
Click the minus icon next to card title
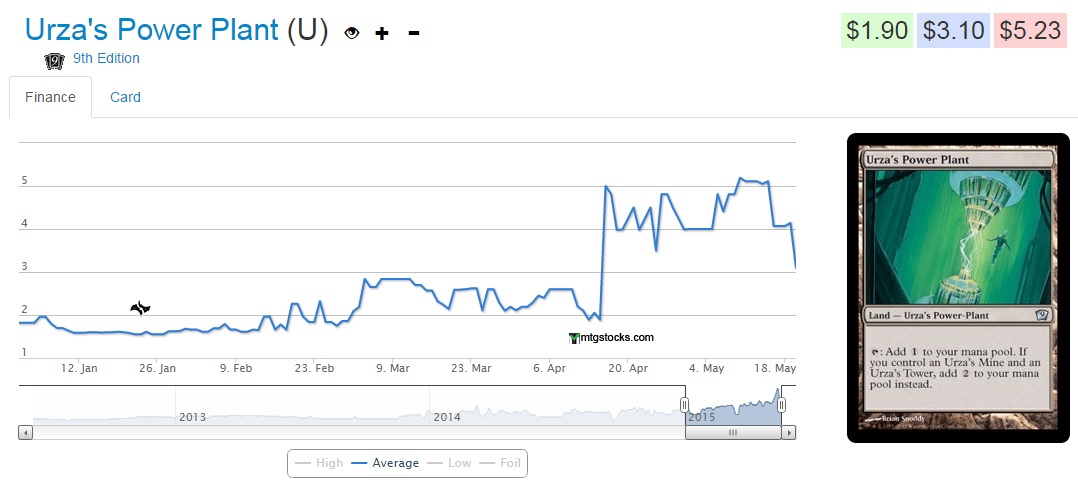[413, 33]
